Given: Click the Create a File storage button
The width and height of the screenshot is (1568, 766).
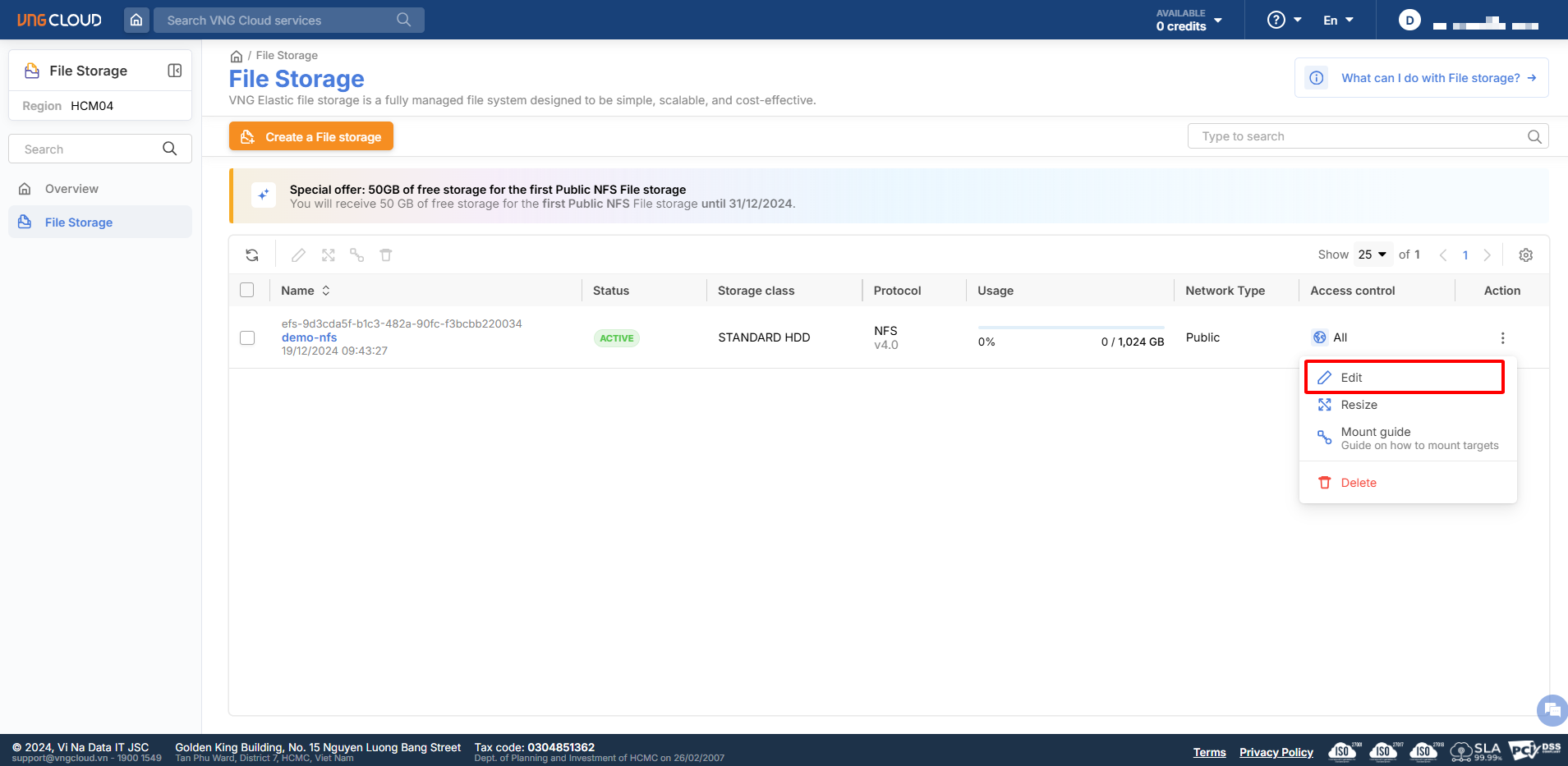Looking at the screenshot, I should click(x=311, y=137).
